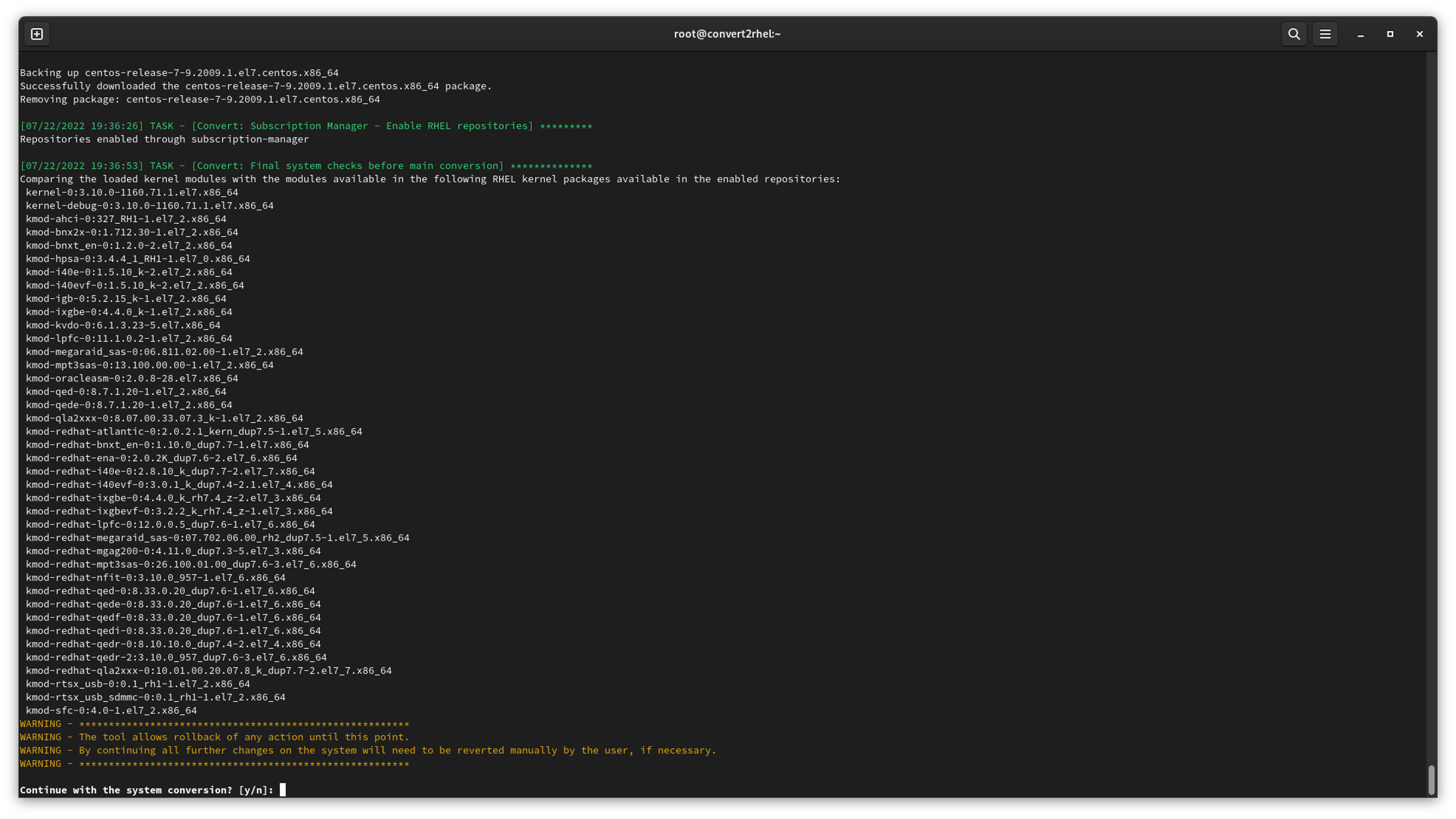Open the hamburger menu
This screenshot has height=819, width=1456.
1326,34
